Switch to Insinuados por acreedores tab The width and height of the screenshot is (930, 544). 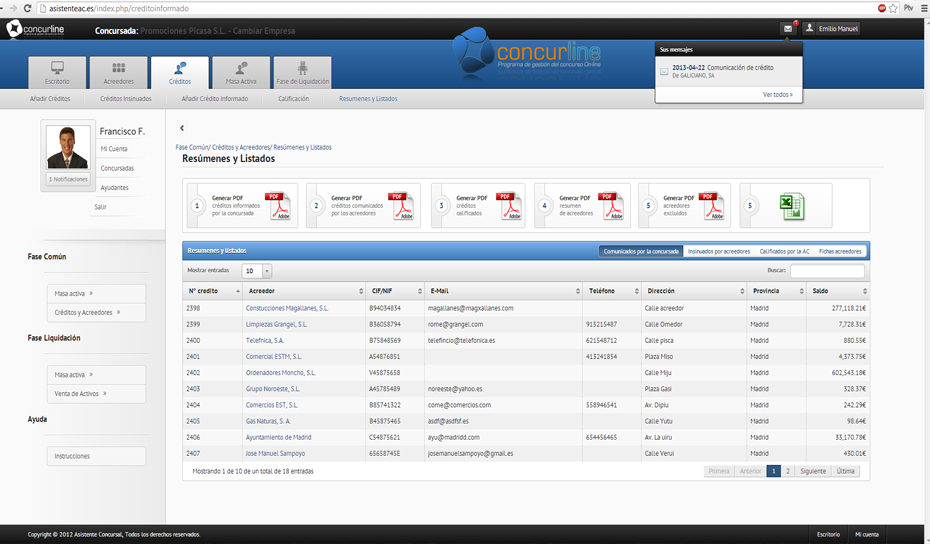[x=718, y=252]
